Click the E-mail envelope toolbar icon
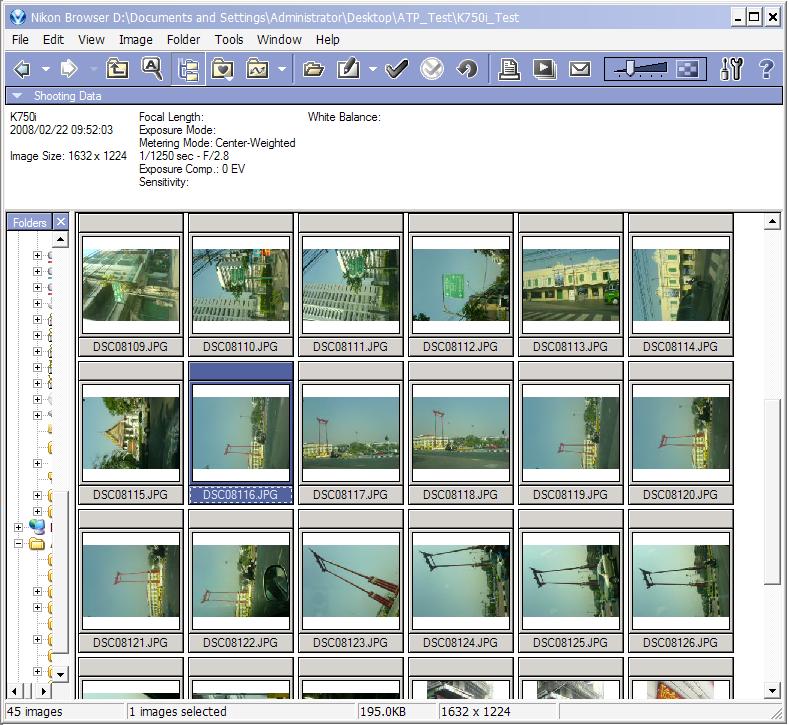This screenshot has height=725, width=789. [x=580, y=69]
